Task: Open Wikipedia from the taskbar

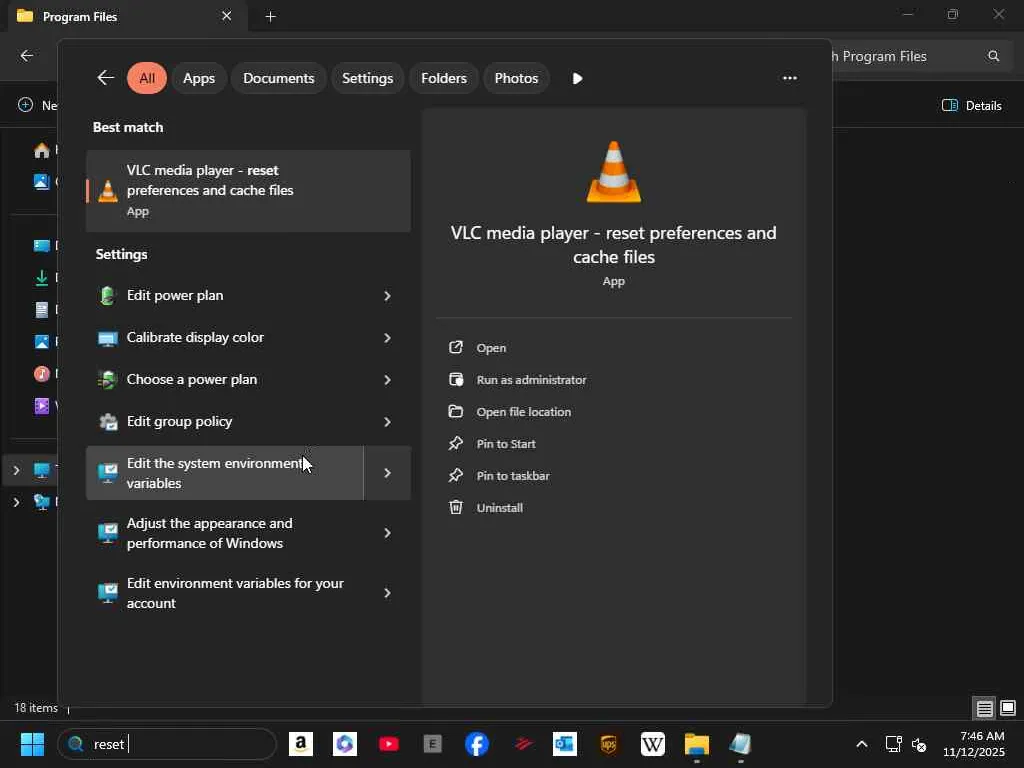Action: pos(652,744)
